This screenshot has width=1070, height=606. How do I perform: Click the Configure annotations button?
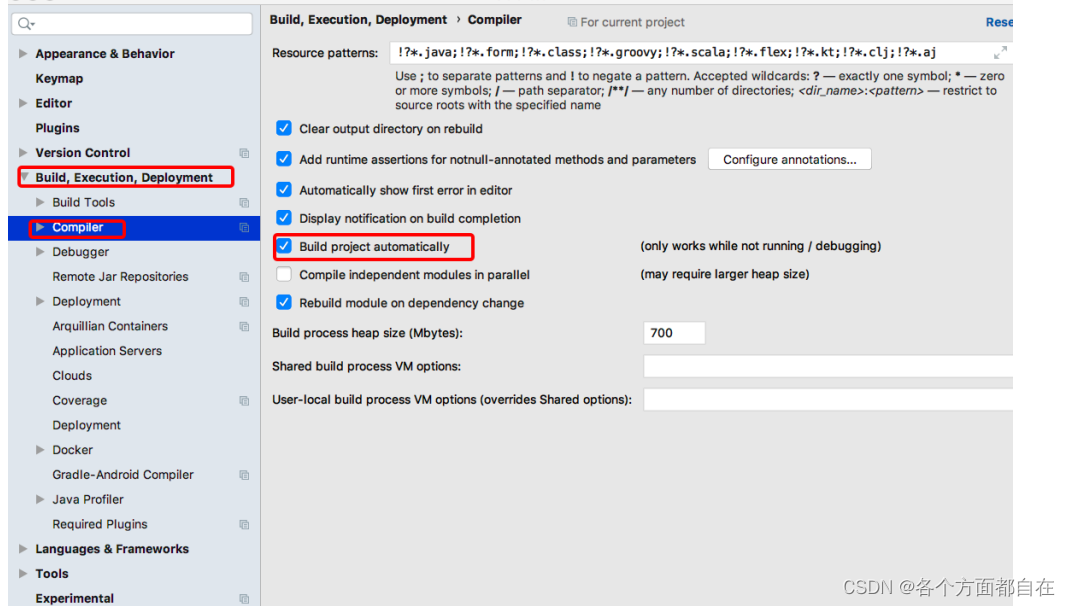tap(789, 158)
